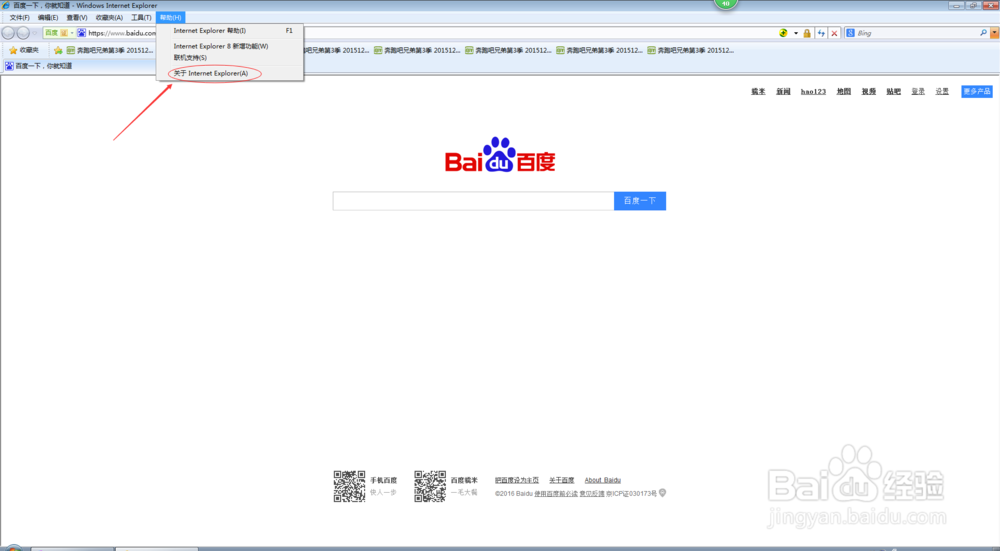The width and height of the screenshot is (1000, 551).
Task: Click the Internet Explorer icon in title bar
Action: click(x=6, y=5)
